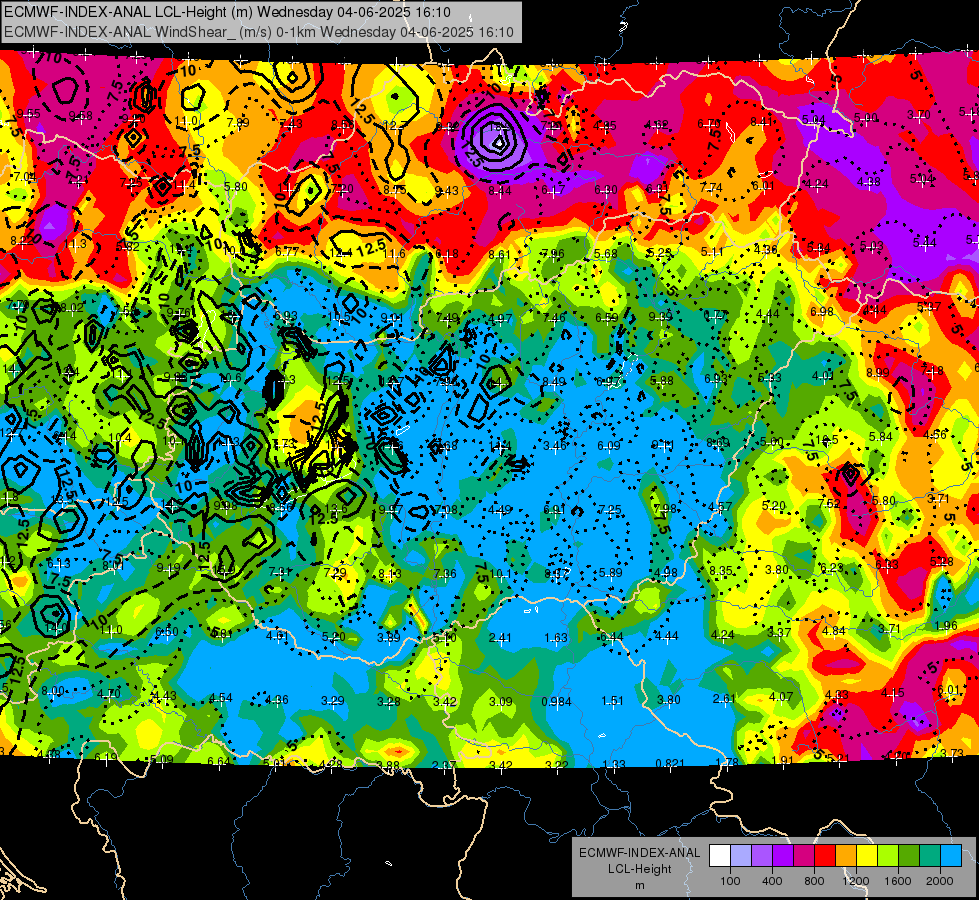Screen dimensions: 979x900
Task: Click the grid value '1.51'
Action: pyautogui.click(x=612, y=701)
